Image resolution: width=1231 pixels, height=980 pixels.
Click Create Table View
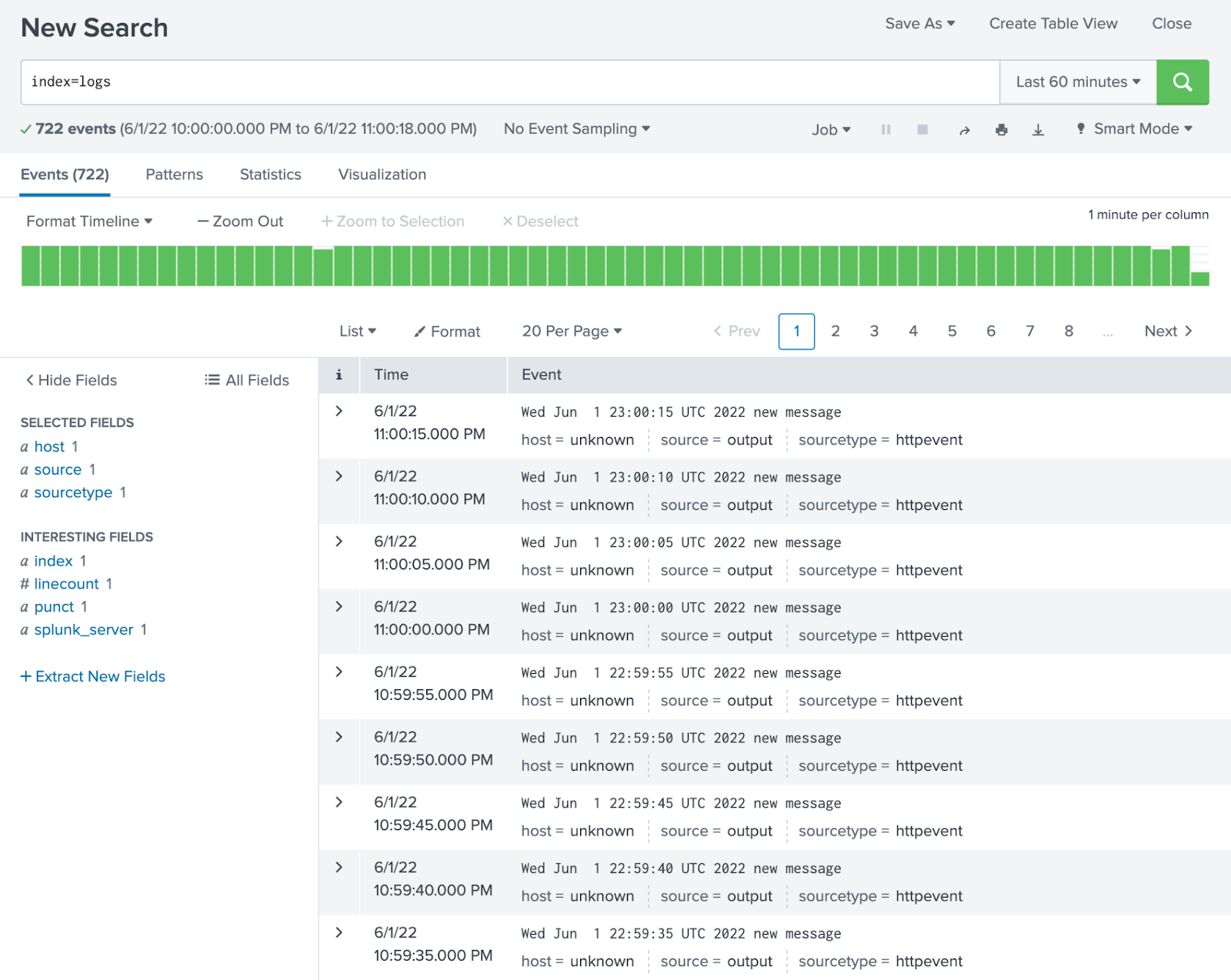1053,23
